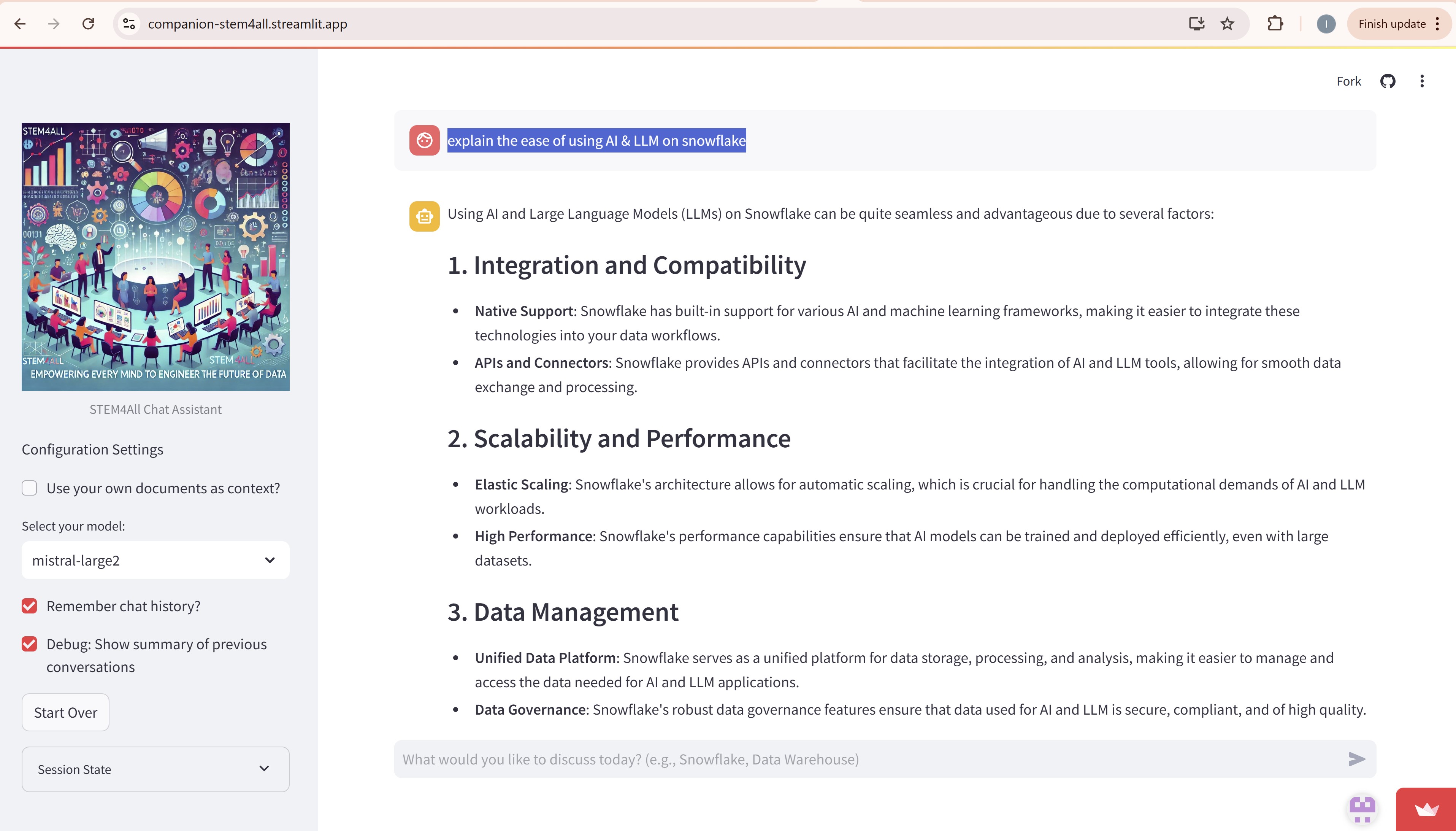Disable Debug summary of previous conversations
Screen dimensions: 1456x831
coord(29,644)
